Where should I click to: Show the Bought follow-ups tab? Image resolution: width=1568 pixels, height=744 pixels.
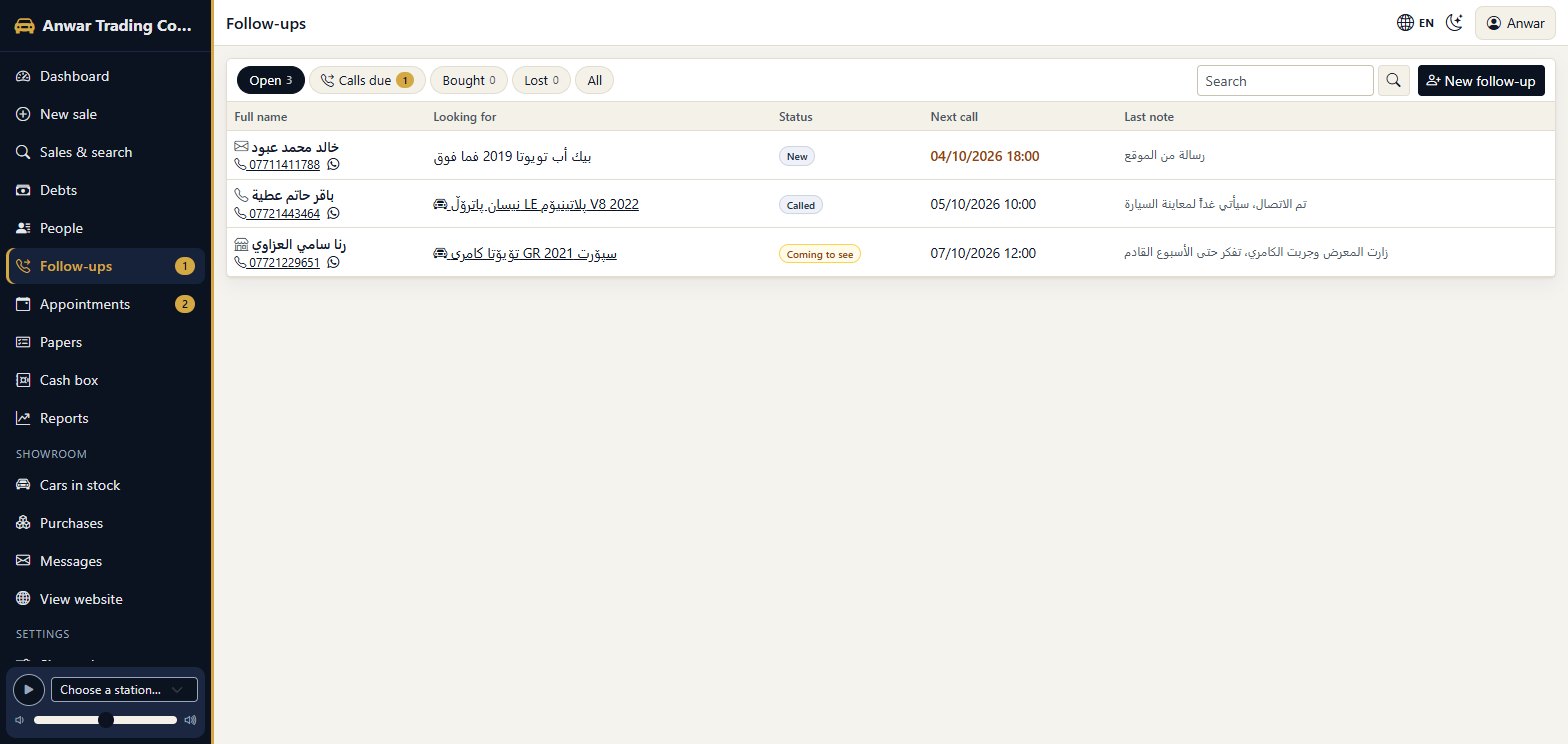point(469,80)
